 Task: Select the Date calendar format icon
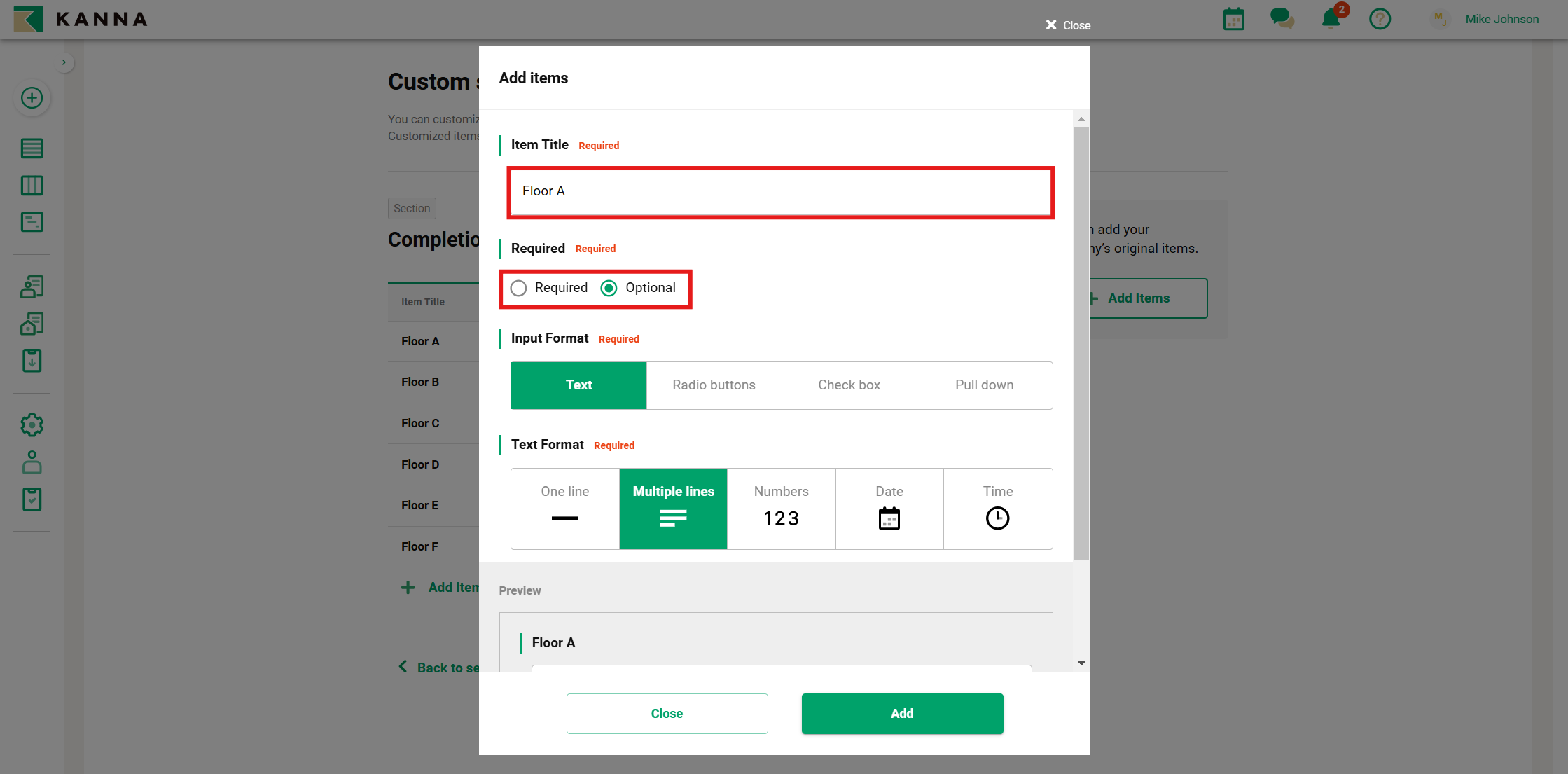[889, 509]
